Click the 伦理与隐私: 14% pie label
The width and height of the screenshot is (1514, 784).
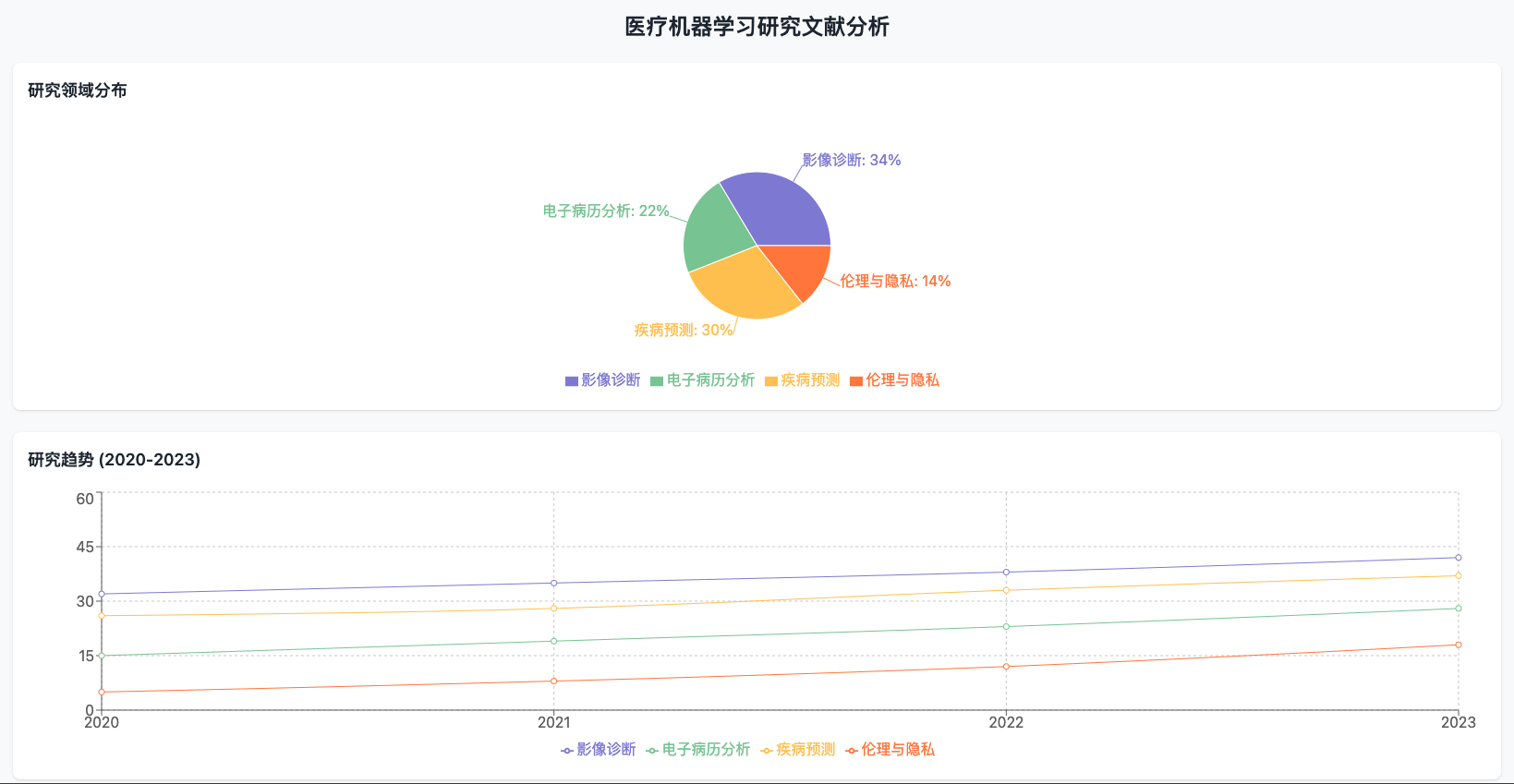click(x=895, y=282)
